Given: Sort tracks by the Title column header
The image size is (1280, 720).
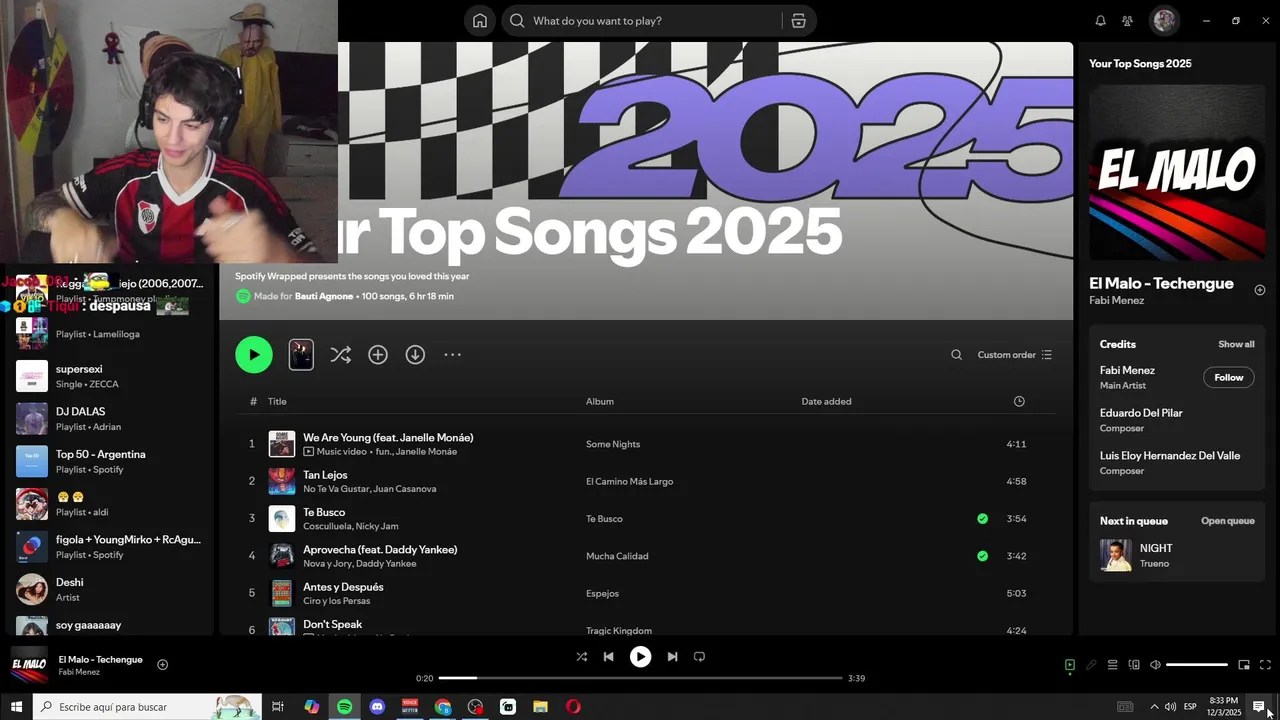Looking at the screenshot, I should [x=277, y=401].
